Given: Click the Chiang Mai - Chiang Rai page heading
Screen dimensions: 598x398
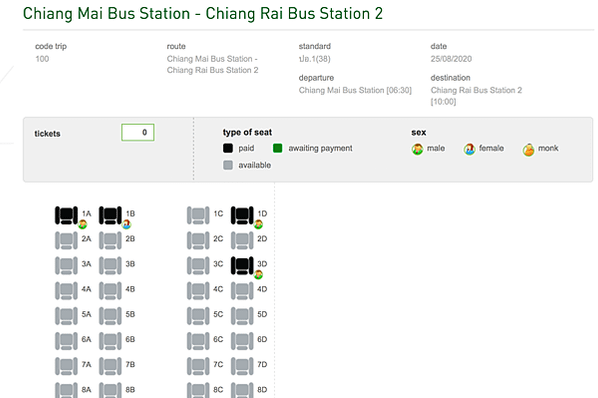Looking at the screenshot, I should (203, 14).
